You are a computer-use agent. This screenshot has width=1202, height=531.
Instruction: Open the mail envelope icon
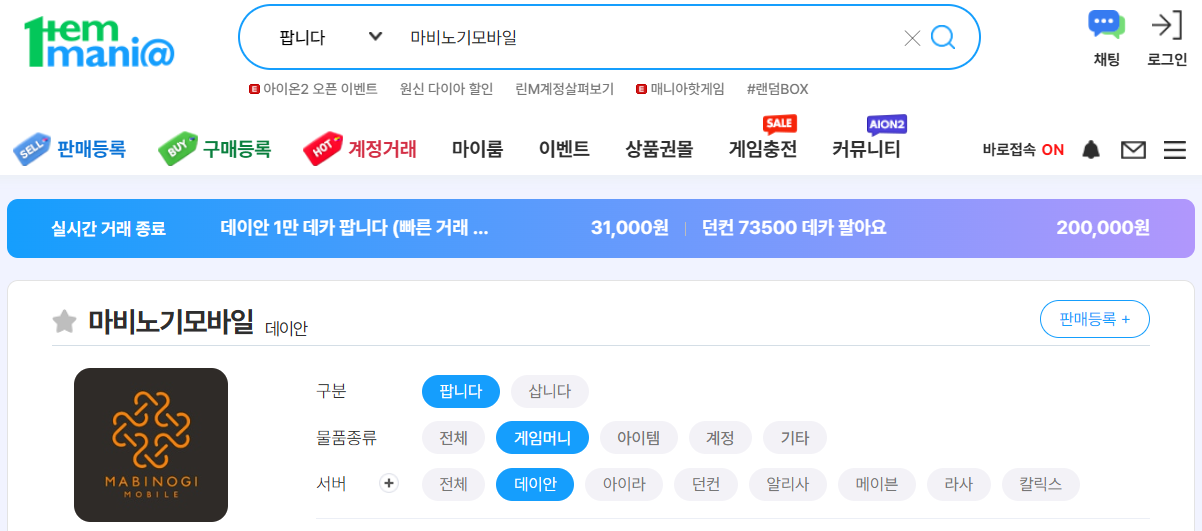point(1133,150)
